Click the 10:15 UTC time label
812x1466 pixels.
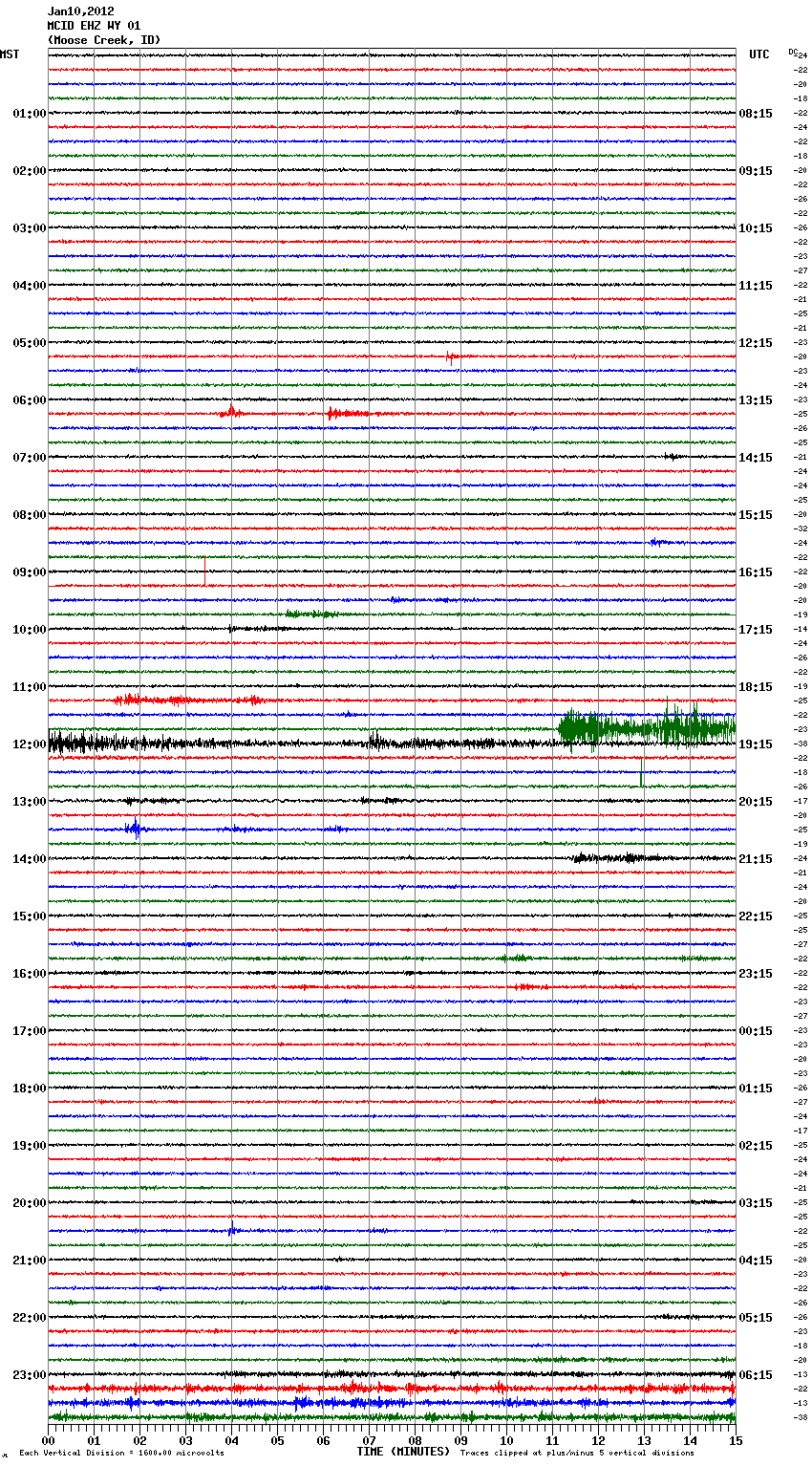[756, 228]
